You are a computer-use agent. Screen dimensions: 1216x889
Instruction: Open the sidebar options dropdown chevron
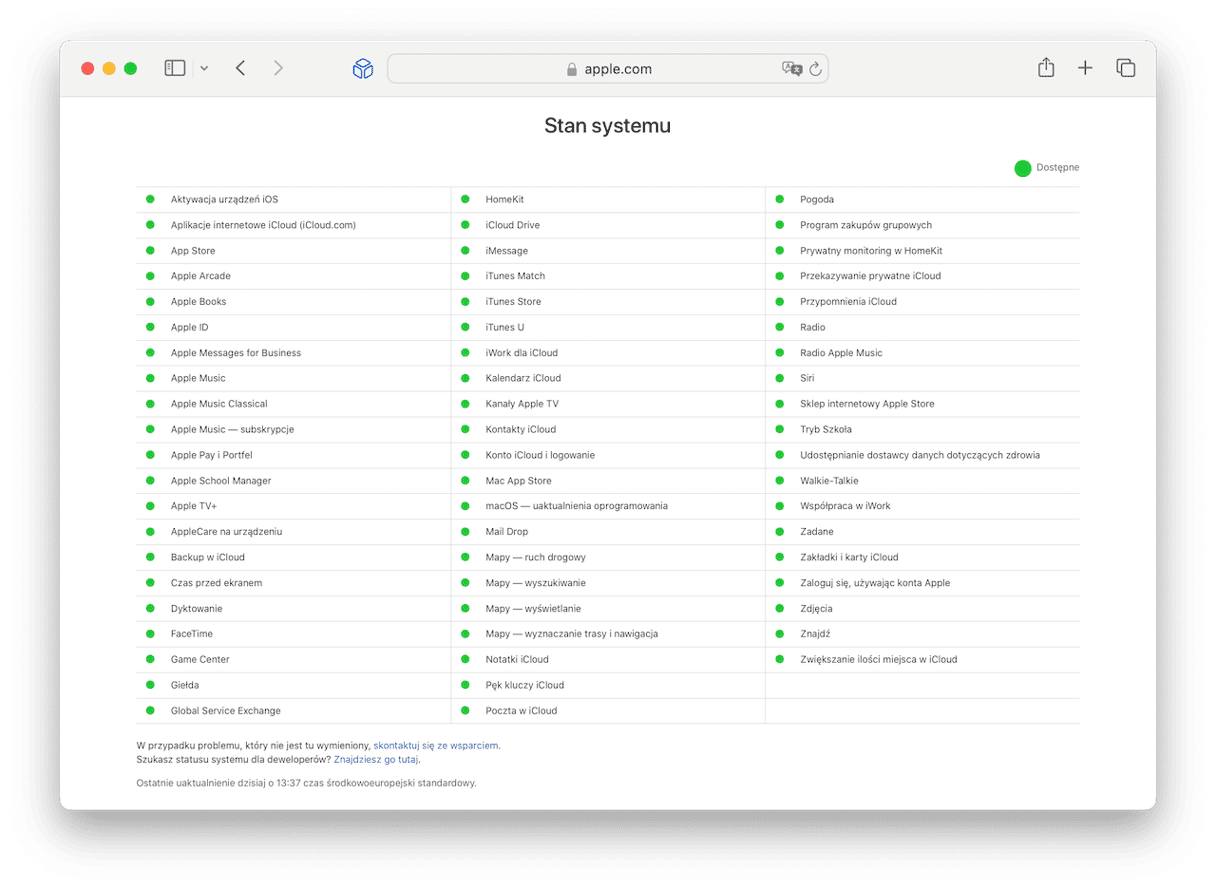tap(204, 69)
